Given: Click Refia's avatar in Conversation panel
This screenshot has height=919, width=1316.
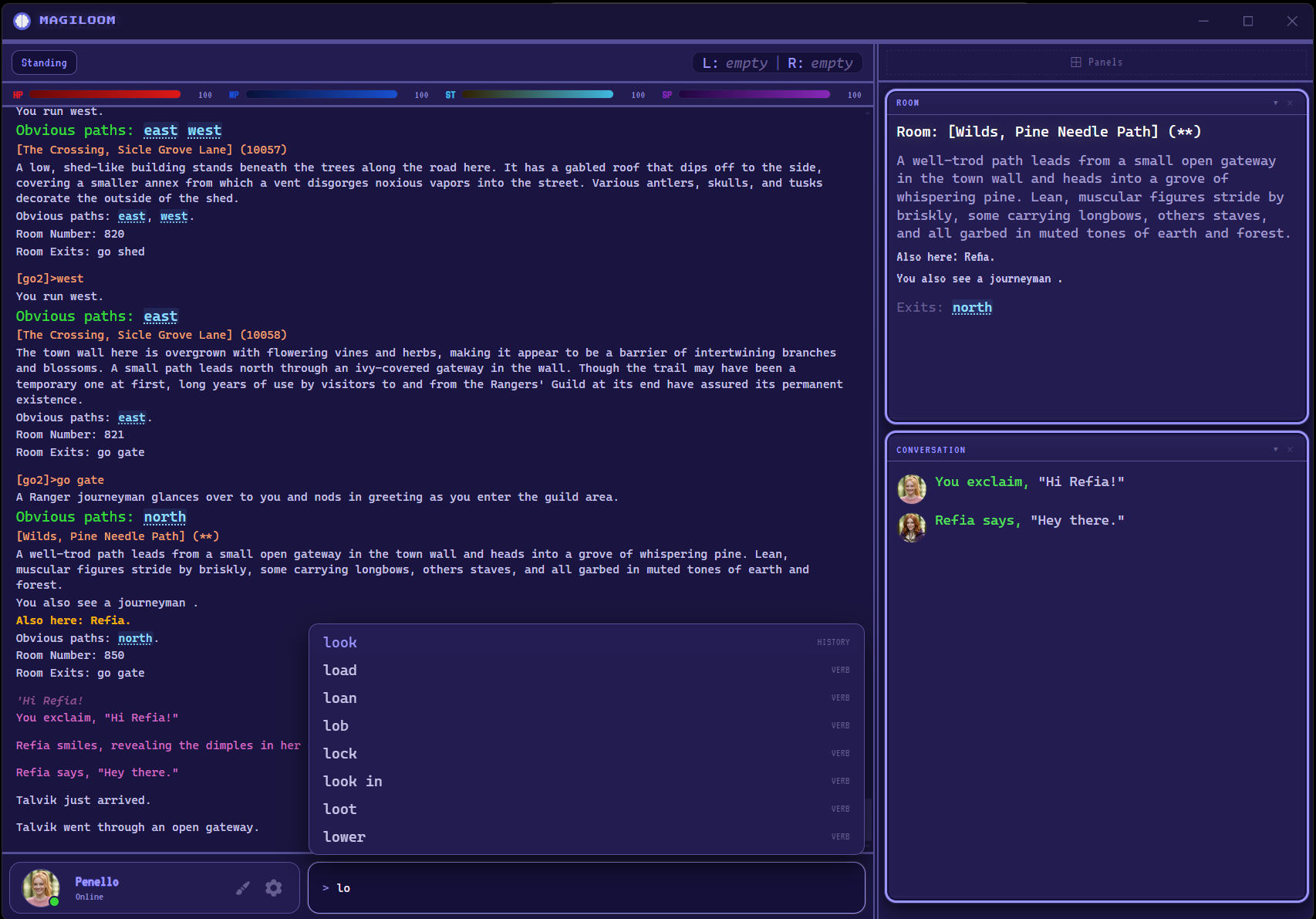Looking at the screenshot, I should coord(912,528).
